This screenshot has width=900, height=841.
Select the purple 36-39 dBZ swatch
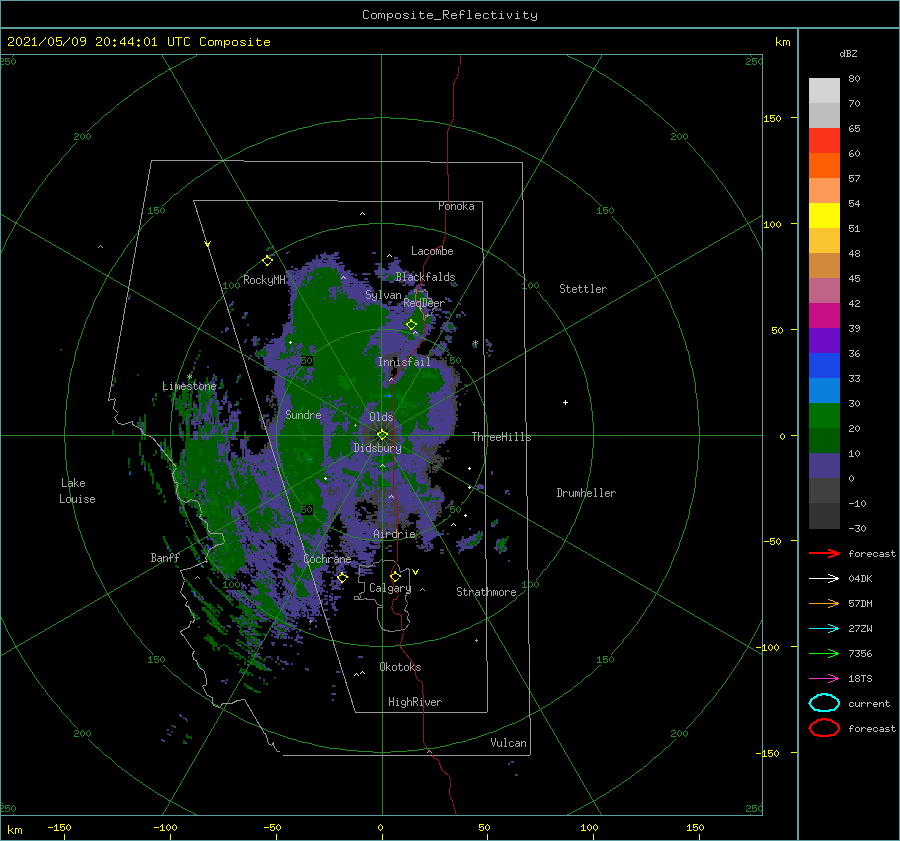(824, 341)
